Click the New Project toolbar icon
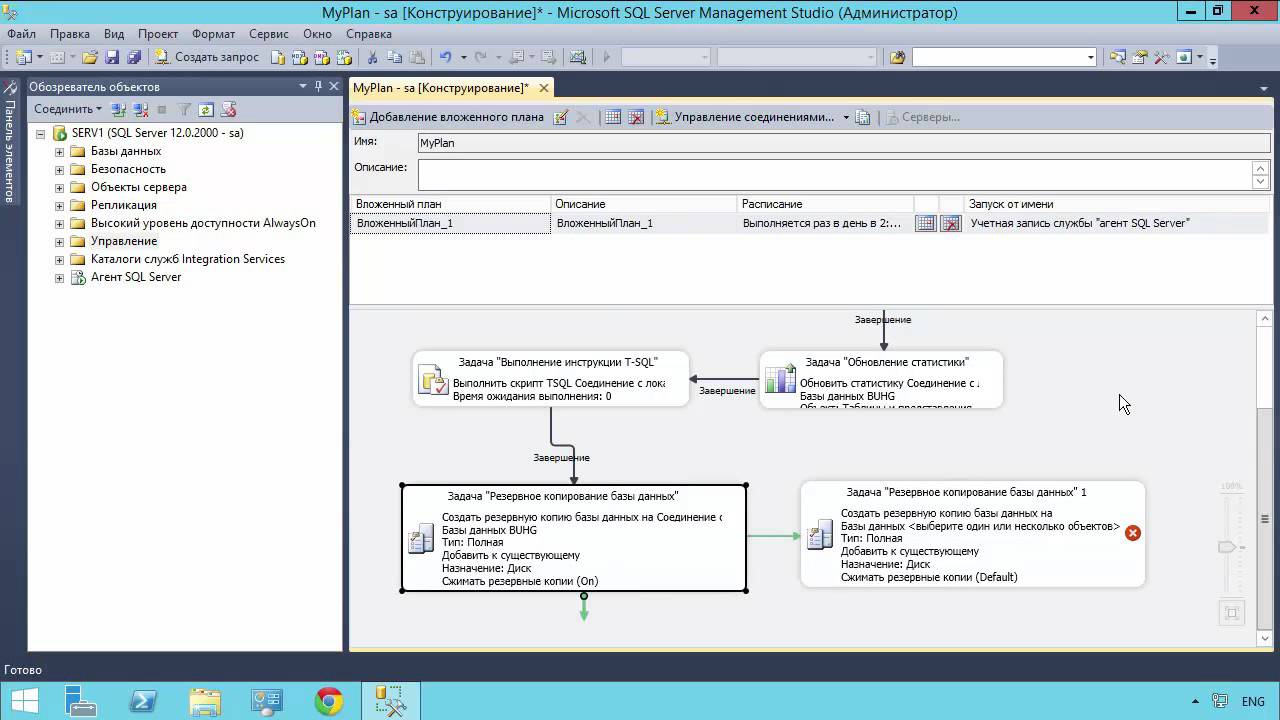Viewport: 1280px width, 720px height. click(x=24, y=57)
